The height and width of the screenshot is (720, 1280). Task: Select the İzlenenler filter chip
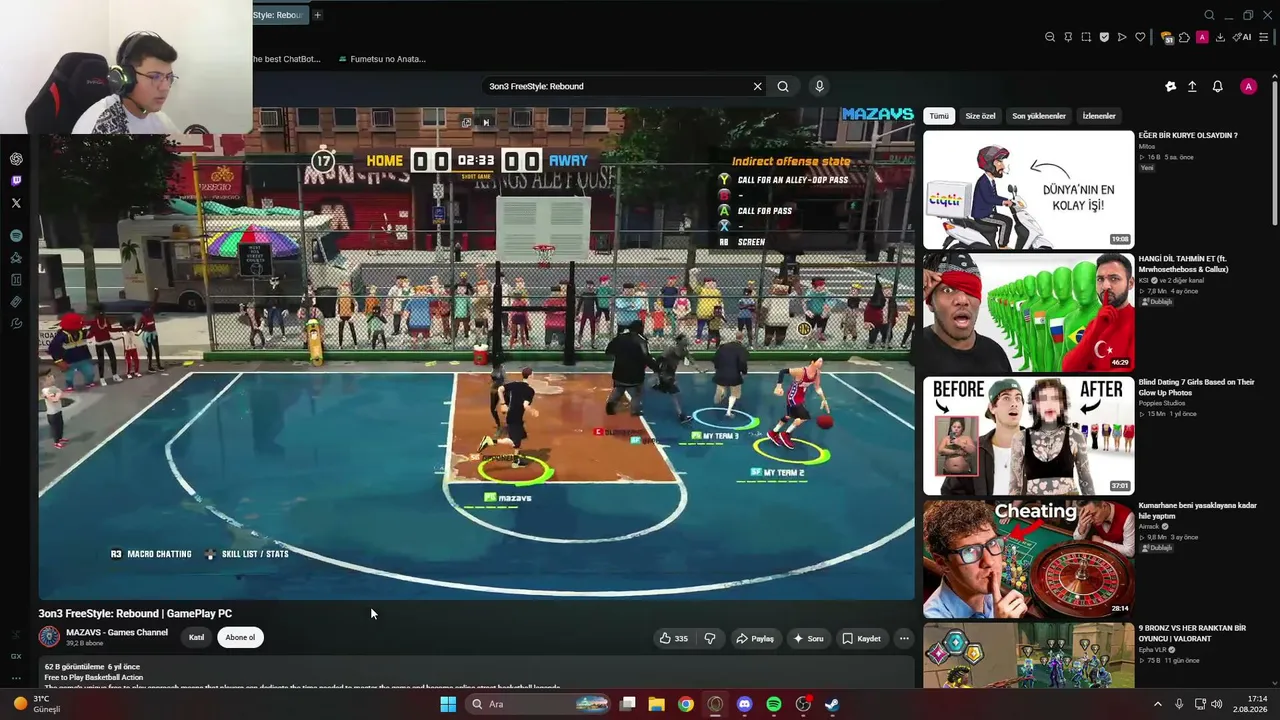coord(1099,116)
